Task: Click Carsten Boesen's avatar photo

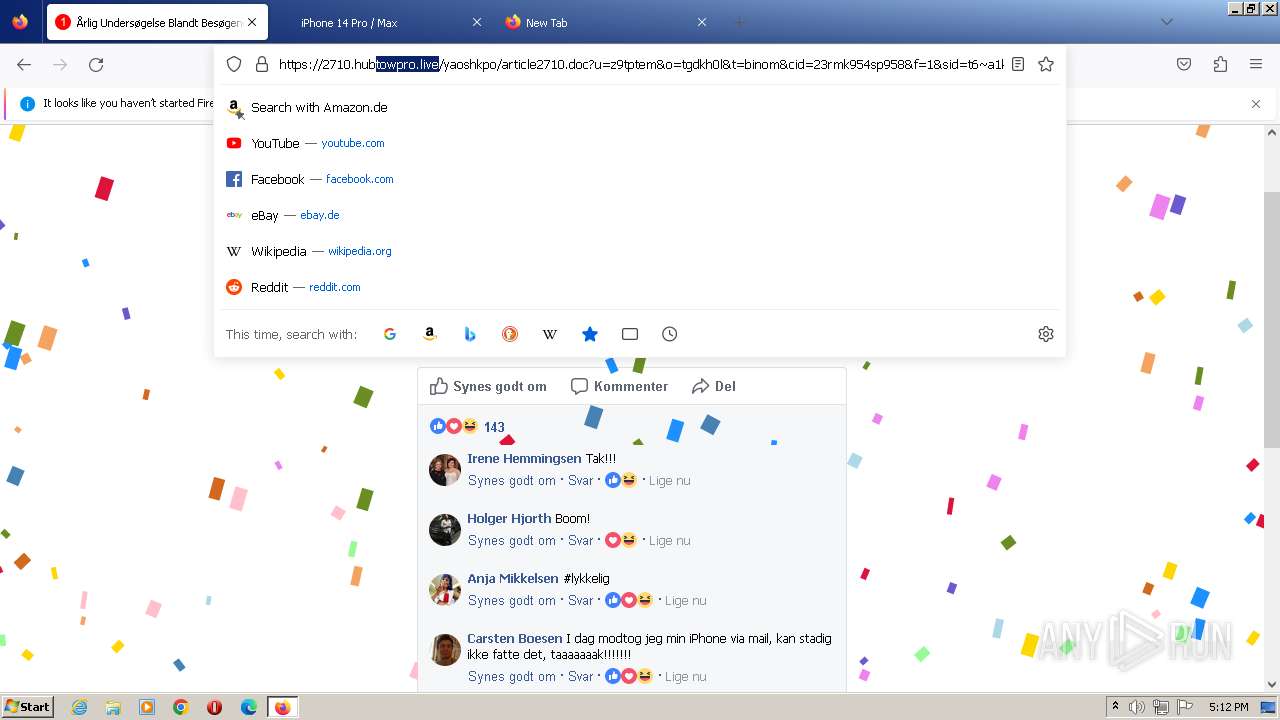Action: (445, 650)
